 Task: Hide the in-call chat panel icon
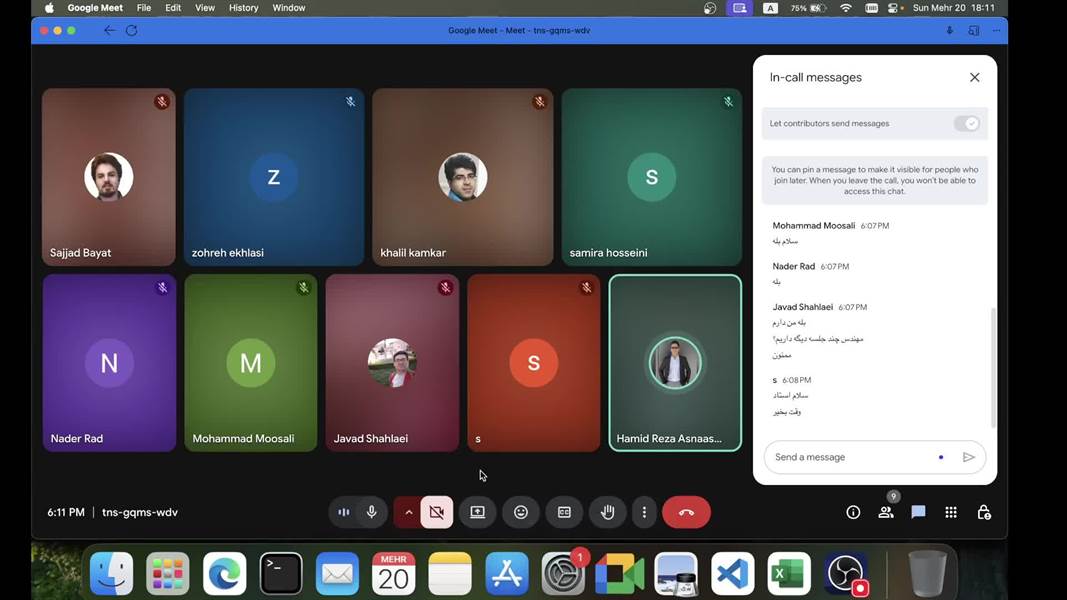(x=918, y=512)
